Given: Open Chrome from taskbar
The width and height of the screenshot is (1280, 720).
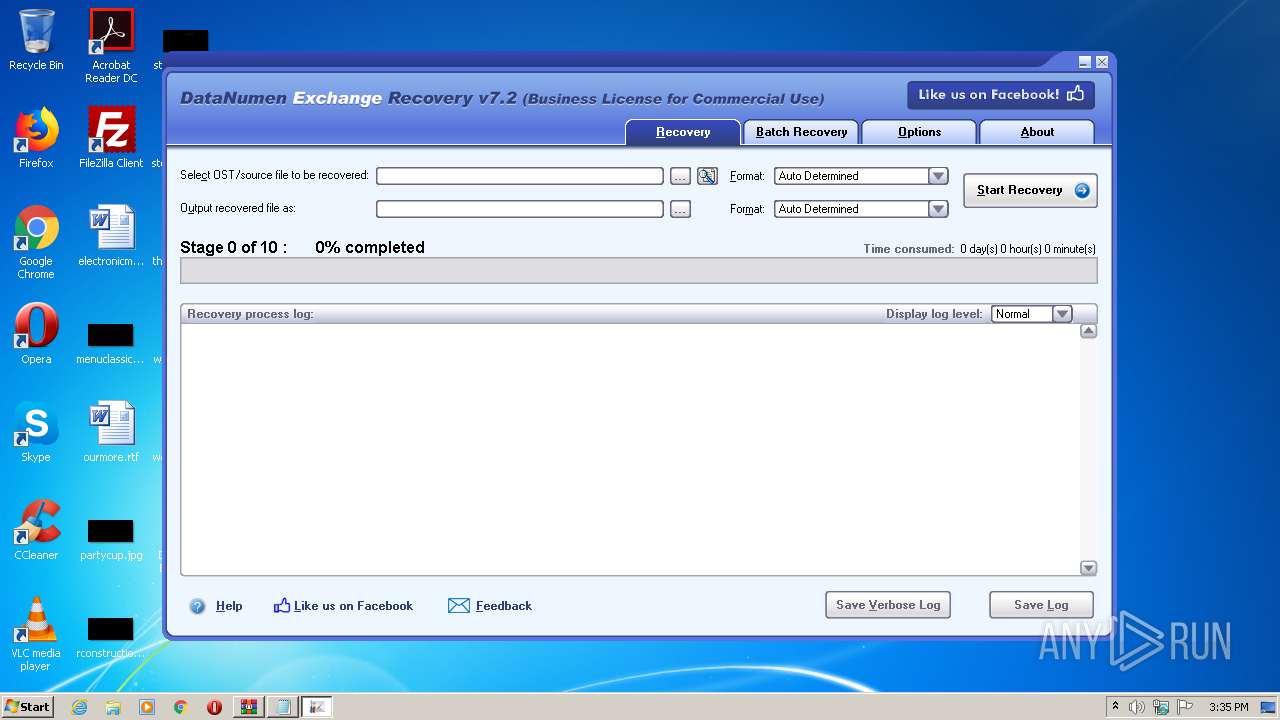Looking at the screenshot, I should 181,707.
